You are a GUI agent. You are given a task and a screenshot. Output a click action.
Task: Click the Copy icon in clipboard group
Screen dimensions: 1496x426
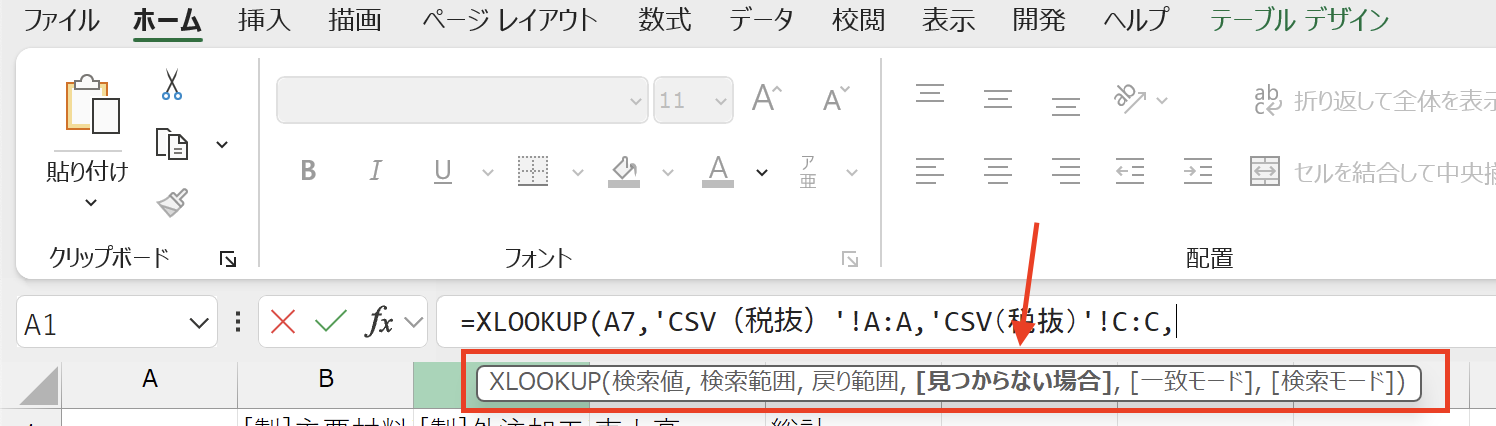coord(172,144)
